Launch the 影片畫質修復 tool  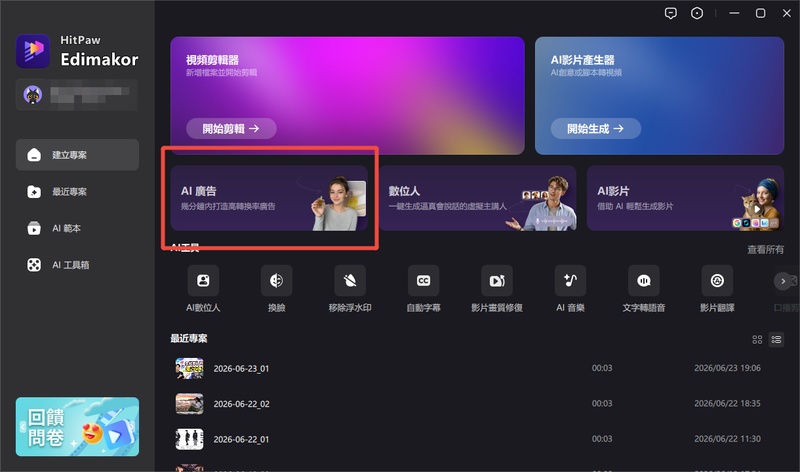[497, 281]
